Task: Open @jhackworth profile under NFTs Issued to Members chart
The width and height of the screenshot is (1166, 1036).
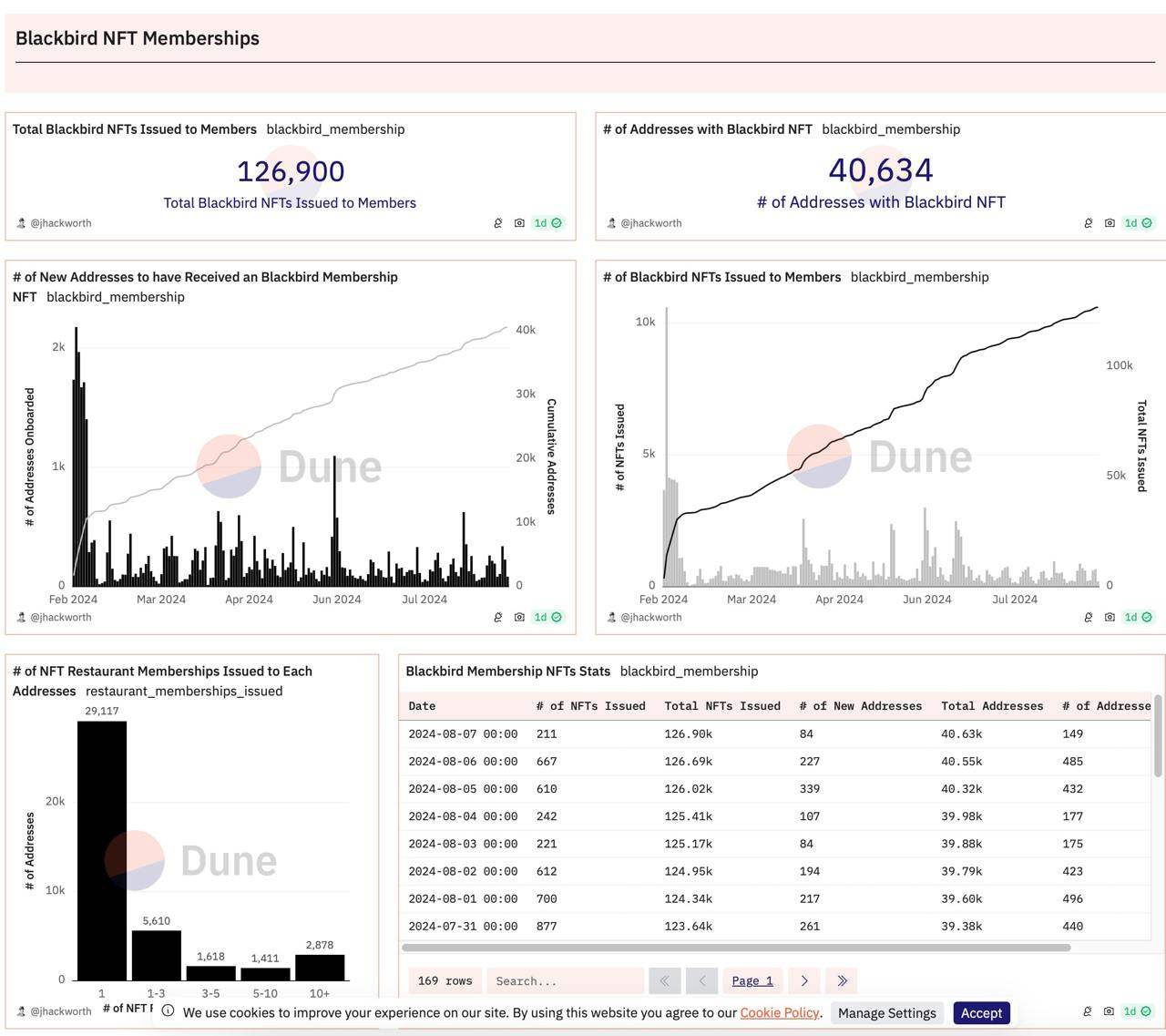Action: [x=650, y=617]
